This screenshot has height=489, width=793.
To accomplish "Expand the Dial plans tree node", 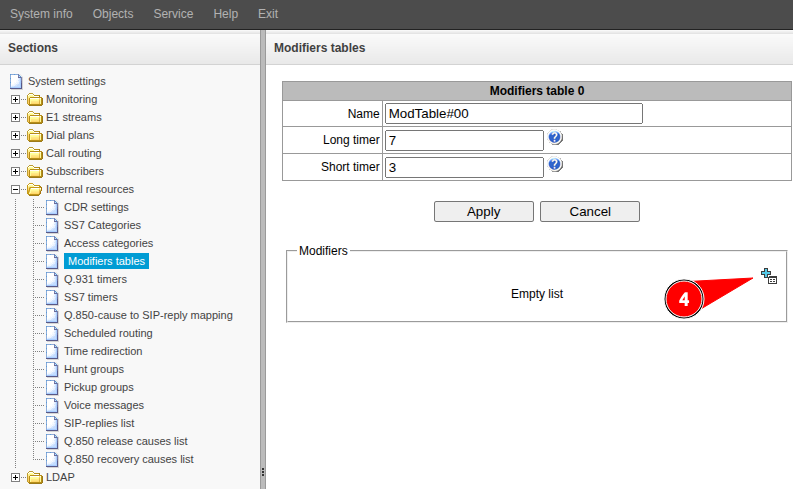I will 15,136.
